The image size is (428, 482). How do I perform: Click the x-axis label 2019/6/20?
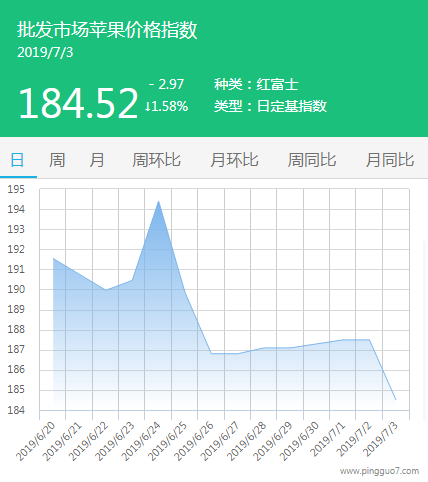[x=36, y=441]
